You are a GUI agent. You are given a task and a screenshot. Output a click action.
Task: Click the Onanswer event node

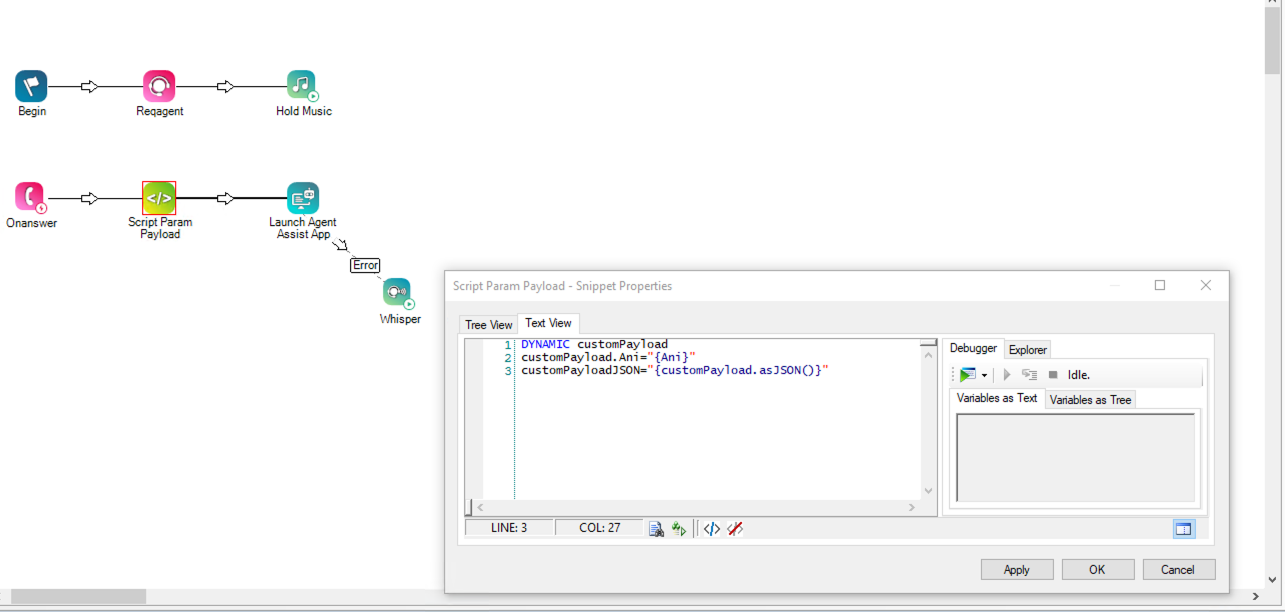coord(30,197)
